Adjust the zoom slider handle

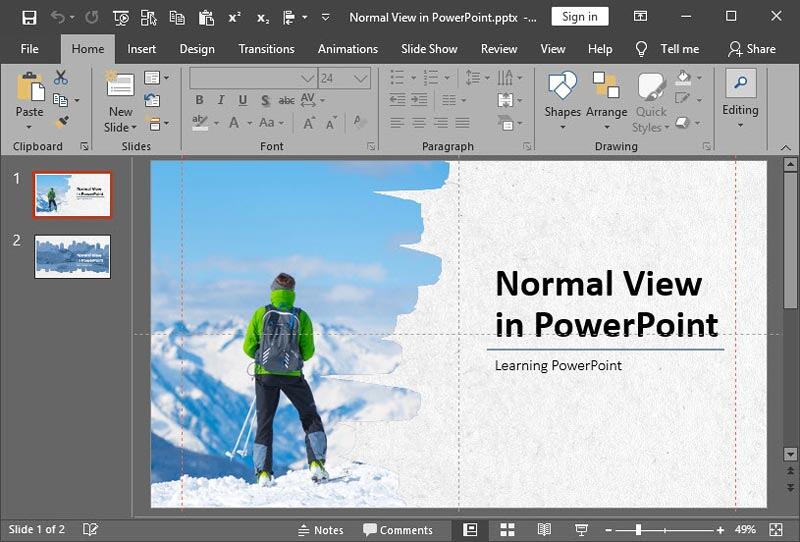tap(638, 530)
